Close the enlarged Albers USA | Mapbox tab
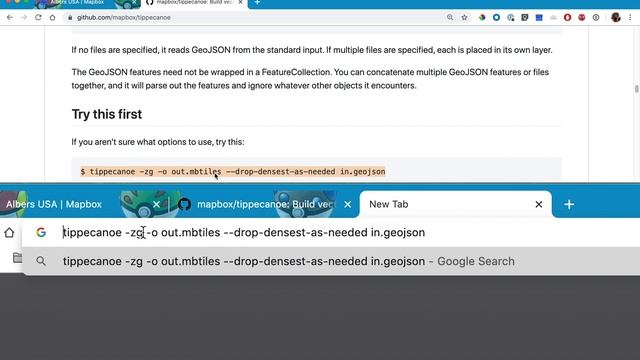The image size is (640, 360). point(156,204)
